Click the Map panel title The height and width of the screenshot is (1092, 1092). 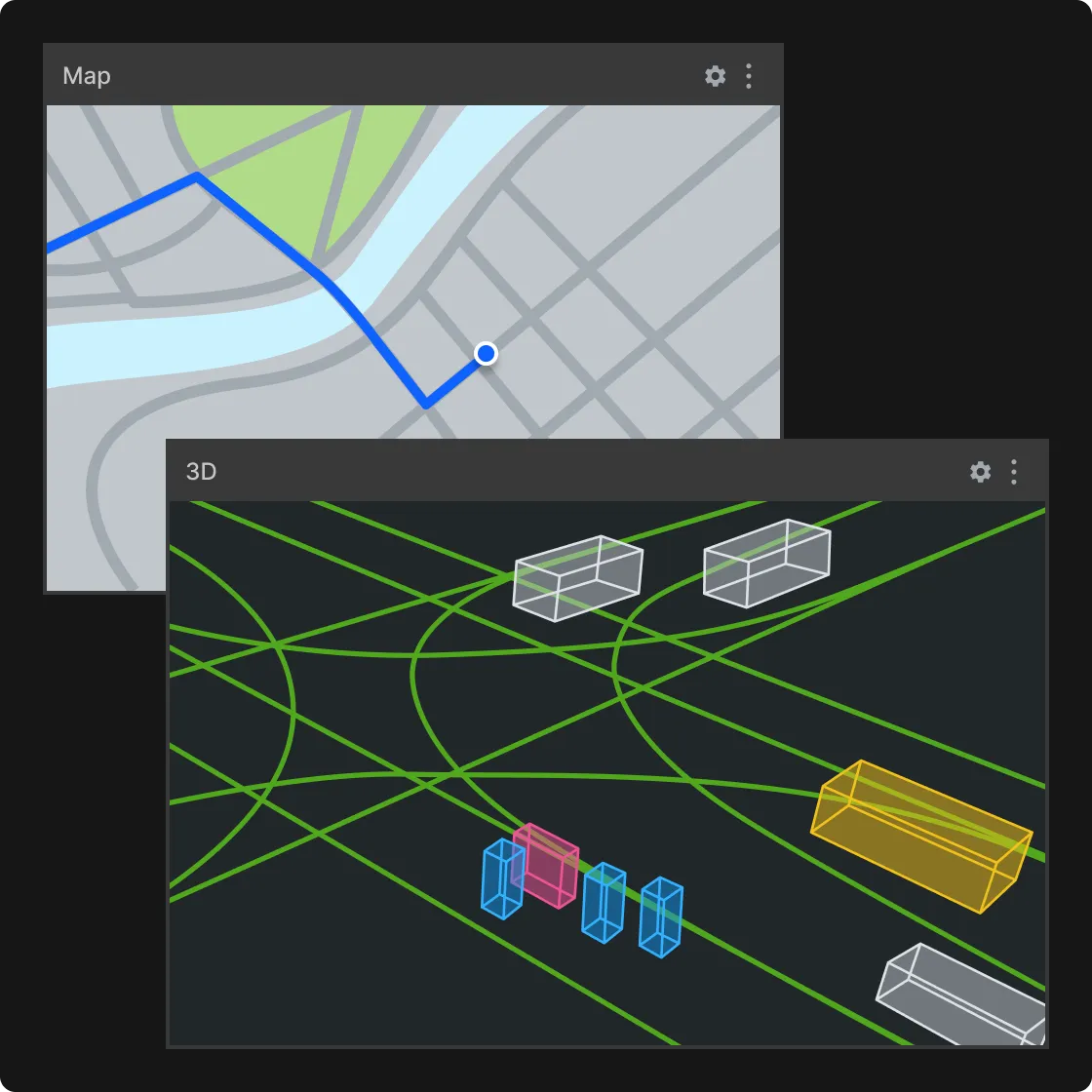[x=86, y=75]
